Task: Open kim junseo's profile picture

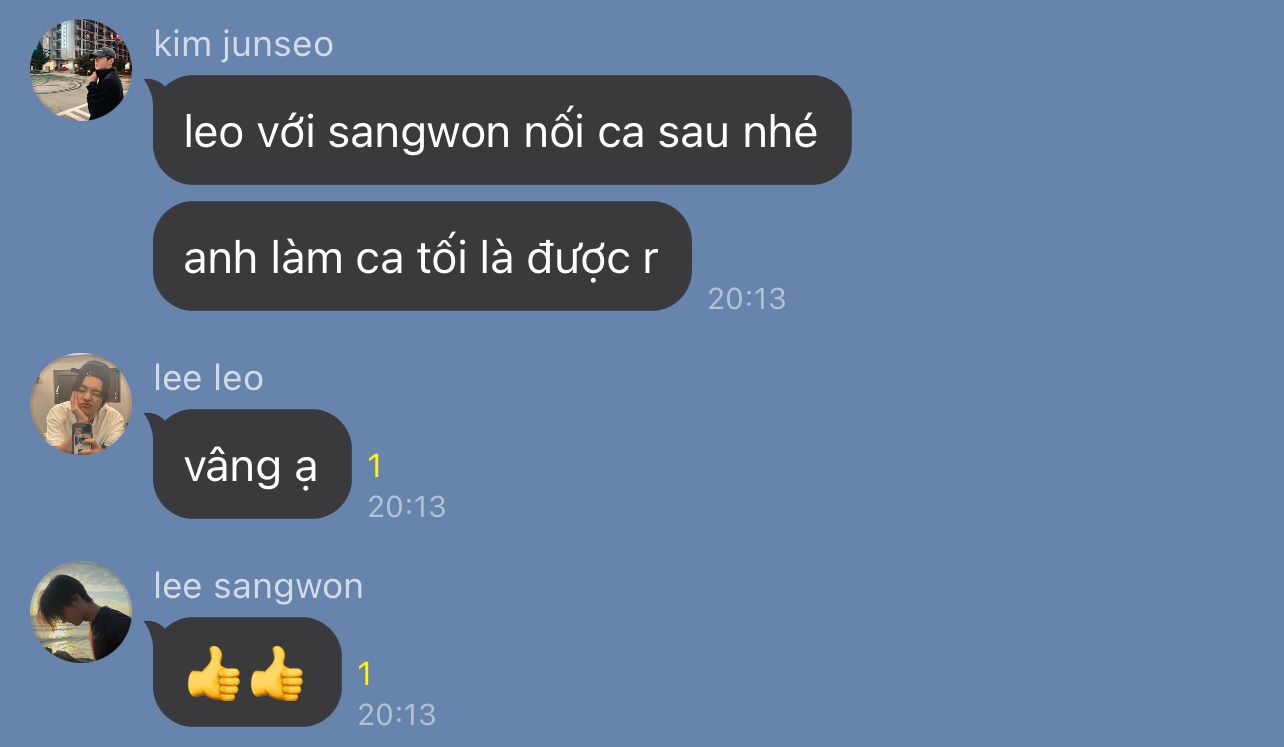Action: click(x=81, y=70)
